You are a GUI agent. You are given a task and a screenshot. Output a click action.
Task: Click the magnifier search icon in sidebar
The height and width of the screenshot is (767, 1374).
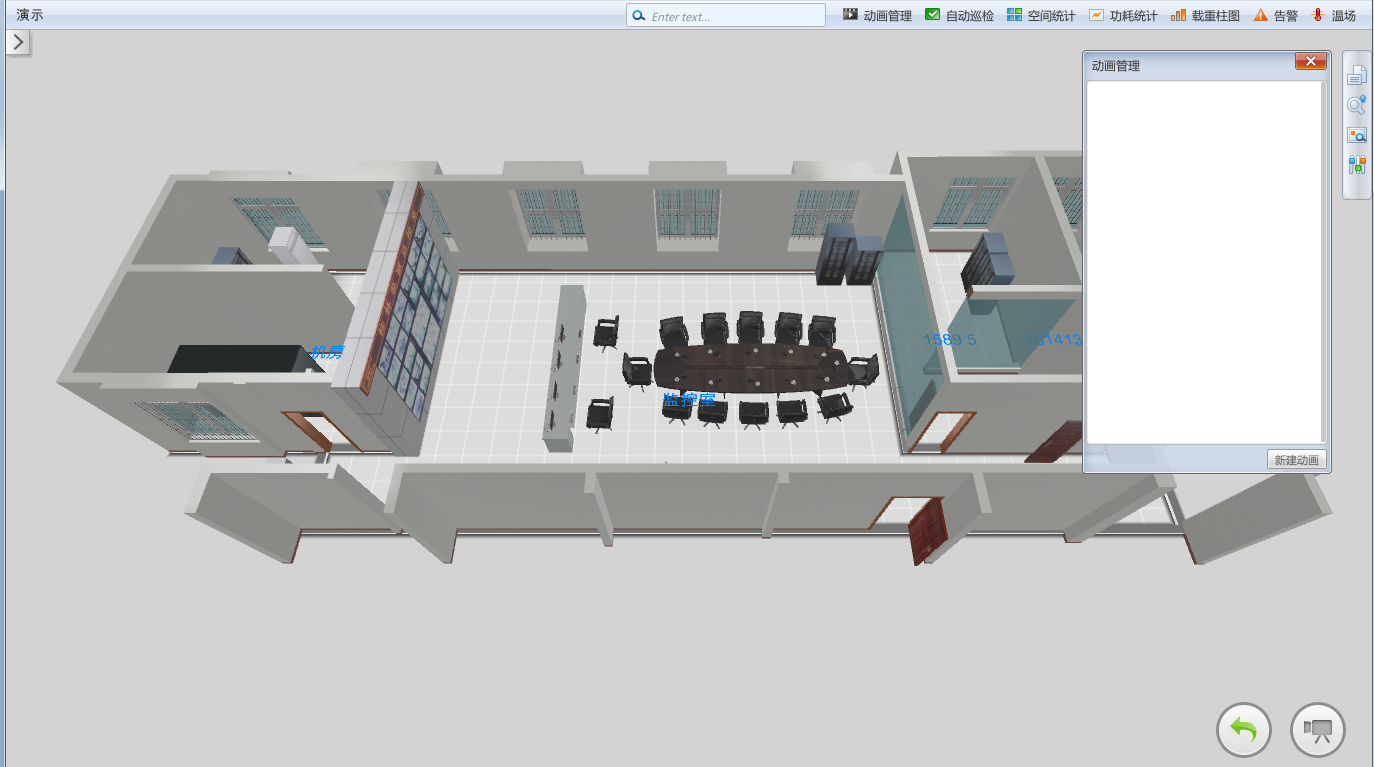click(1357, 105)
